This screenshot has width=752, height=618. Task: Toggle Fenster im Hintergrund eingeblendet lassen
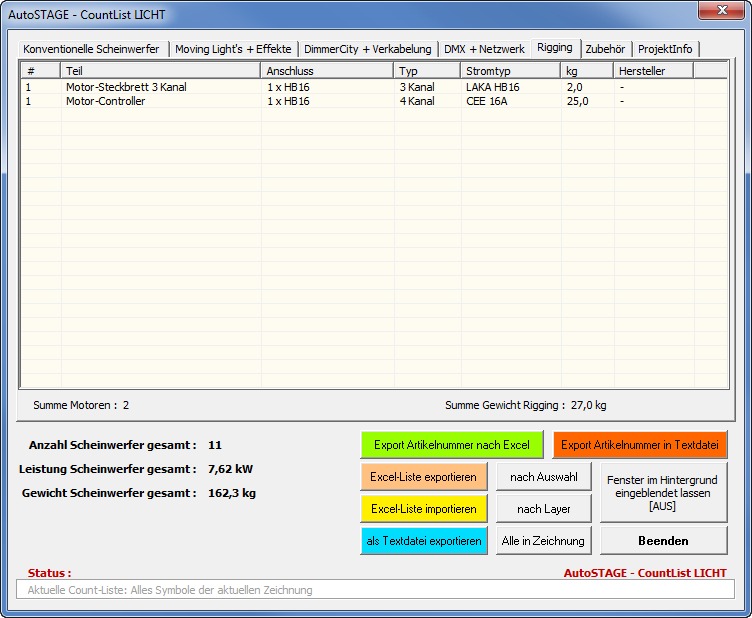[x=662, y=493]
